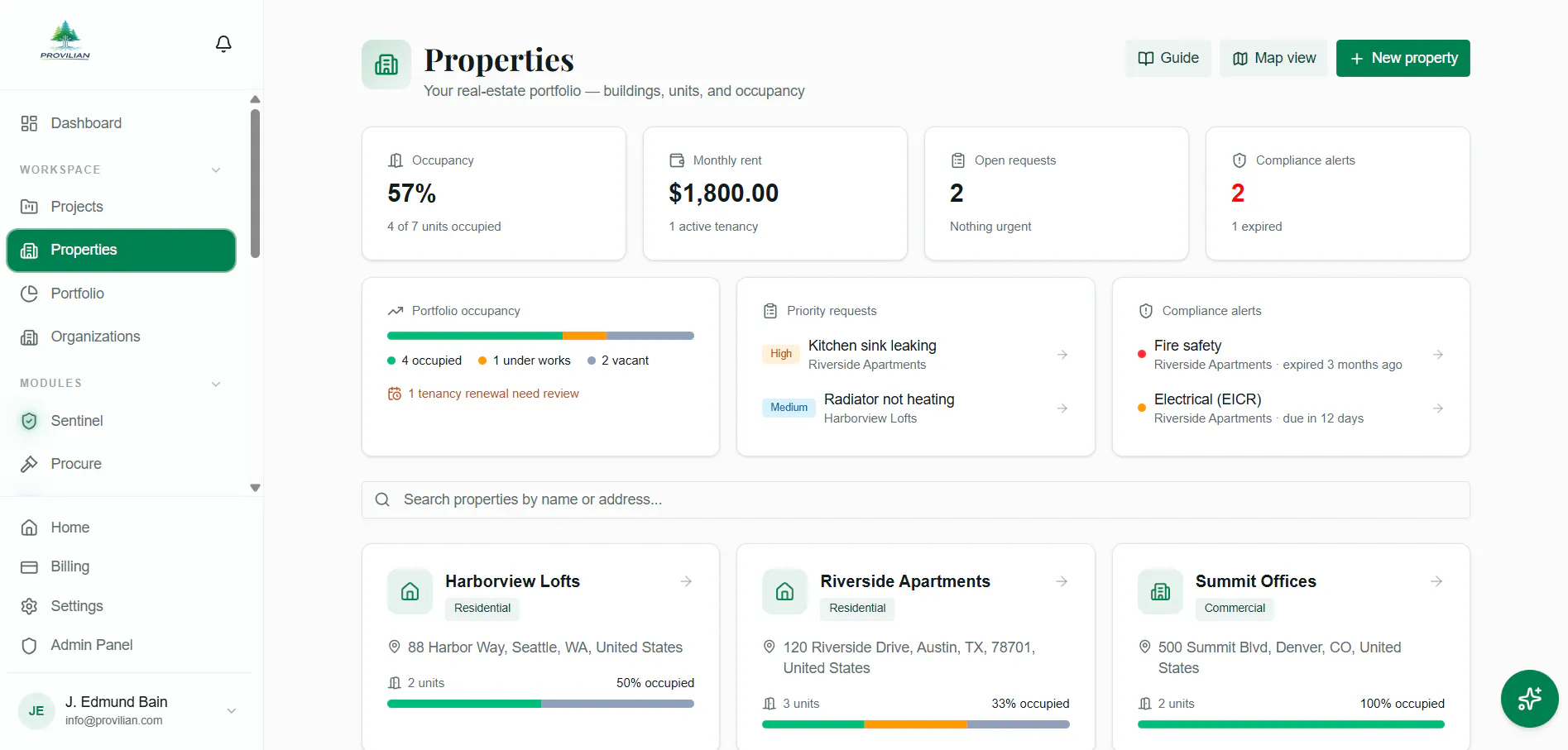Collapse the Workspace section chevron
1568x750 pixels.
click(x=216, y=170)
